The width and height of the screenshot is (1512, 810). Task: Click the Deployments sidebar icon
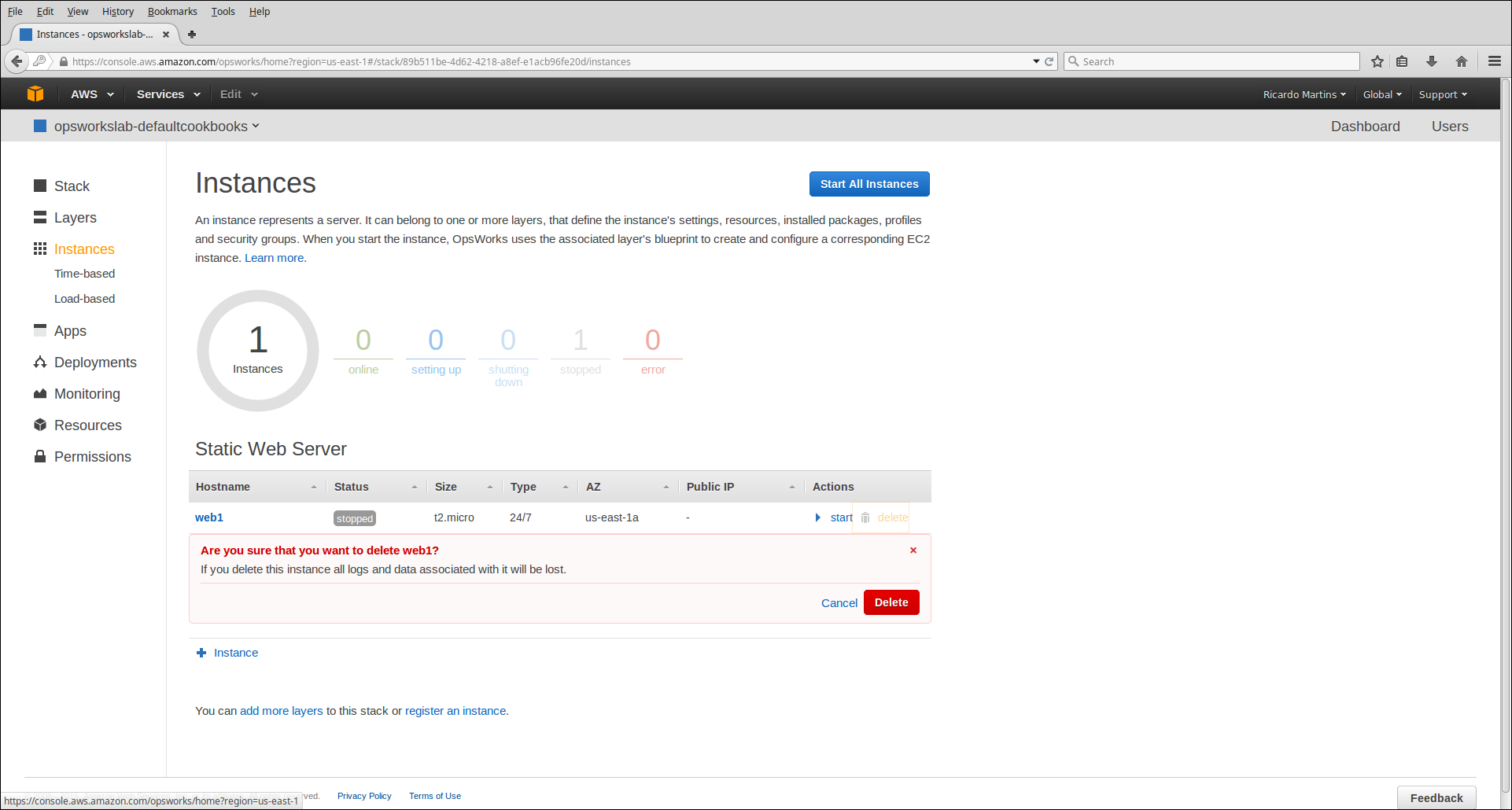coord(40,362)
